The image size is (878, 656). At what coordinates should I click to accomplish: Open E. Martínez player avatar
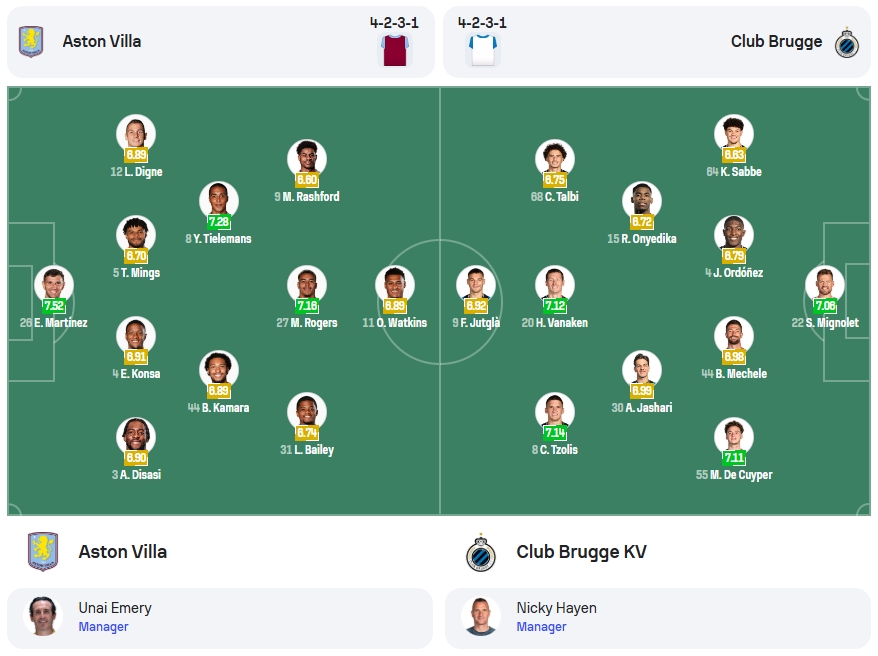[54, 285]
